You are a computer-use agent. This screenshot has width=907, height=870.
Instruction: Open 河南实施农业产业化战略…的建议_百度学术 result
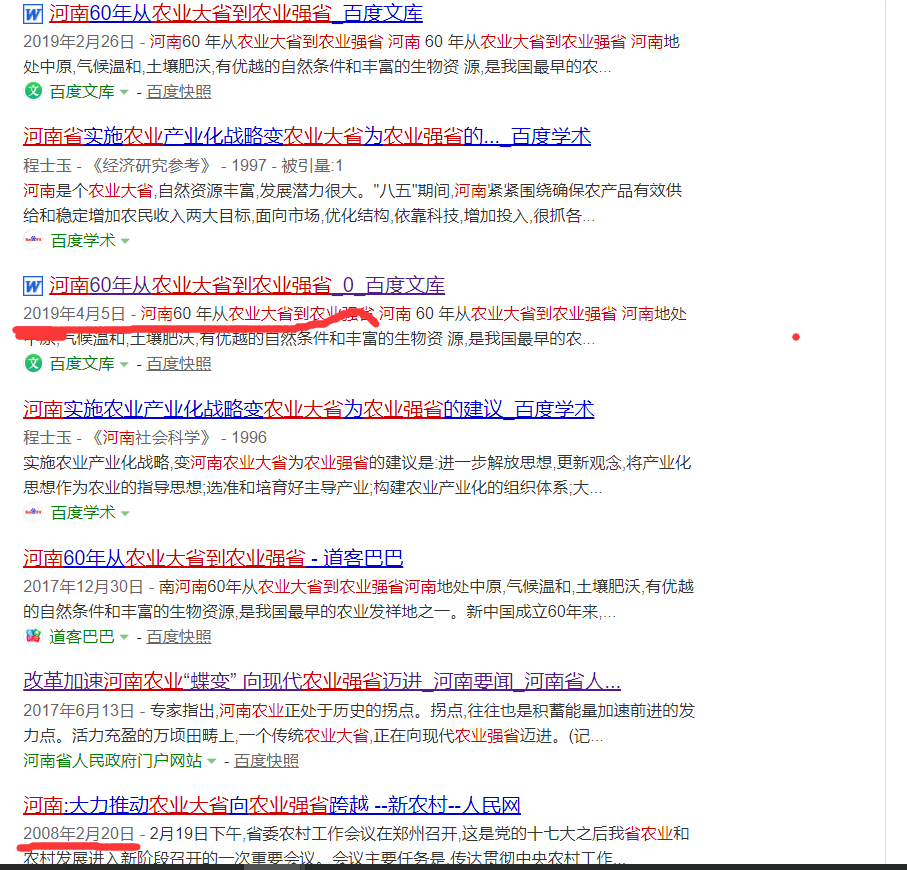(x=309, y=410)
